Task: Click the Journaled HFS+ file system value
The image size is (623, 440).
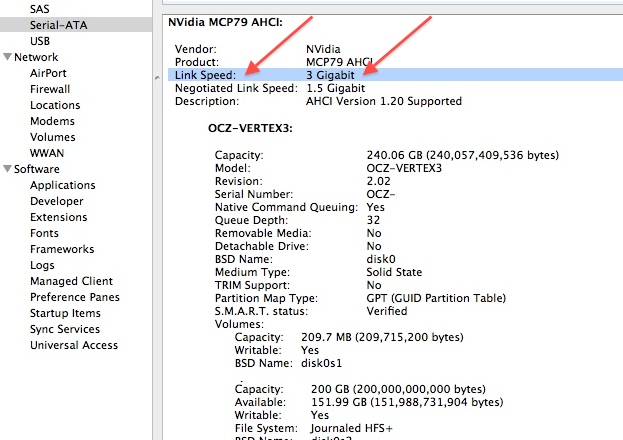Action: [352, 428]
